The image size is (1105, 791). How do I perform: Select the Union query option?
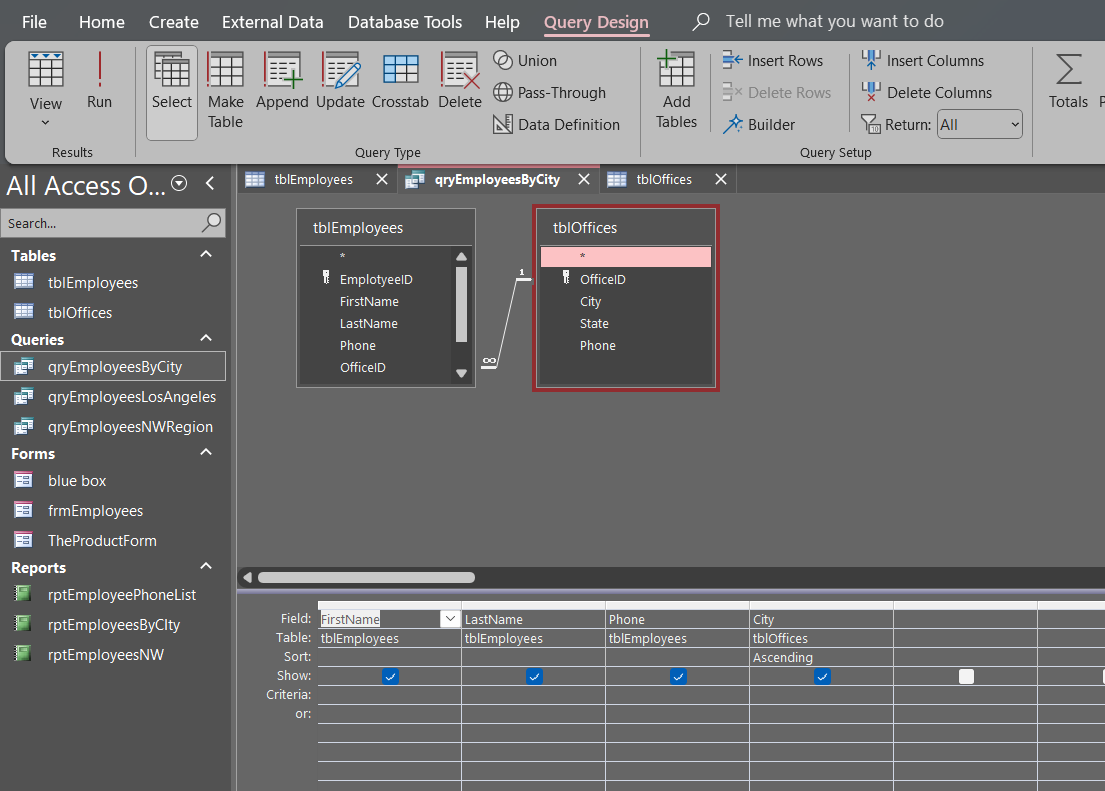point(525,61)
